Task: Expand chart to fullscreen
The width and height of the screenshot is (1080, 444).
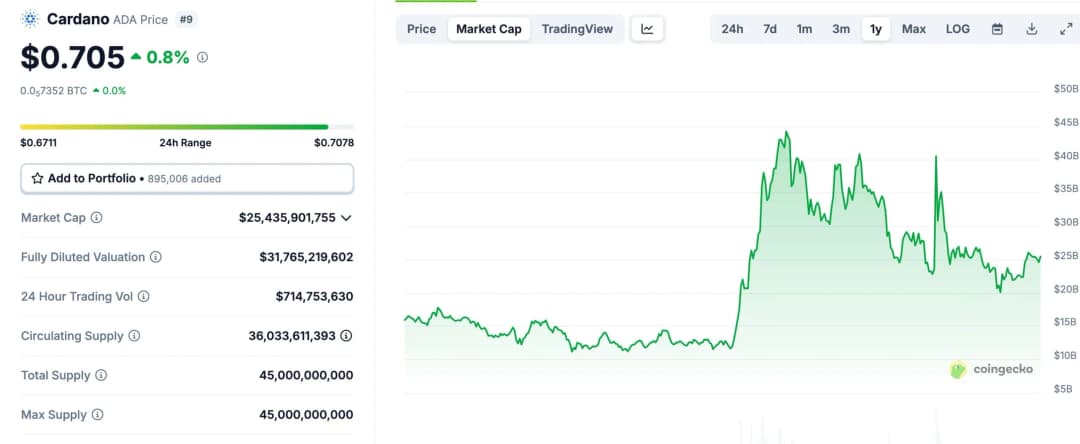Action: coord(1065,29)
